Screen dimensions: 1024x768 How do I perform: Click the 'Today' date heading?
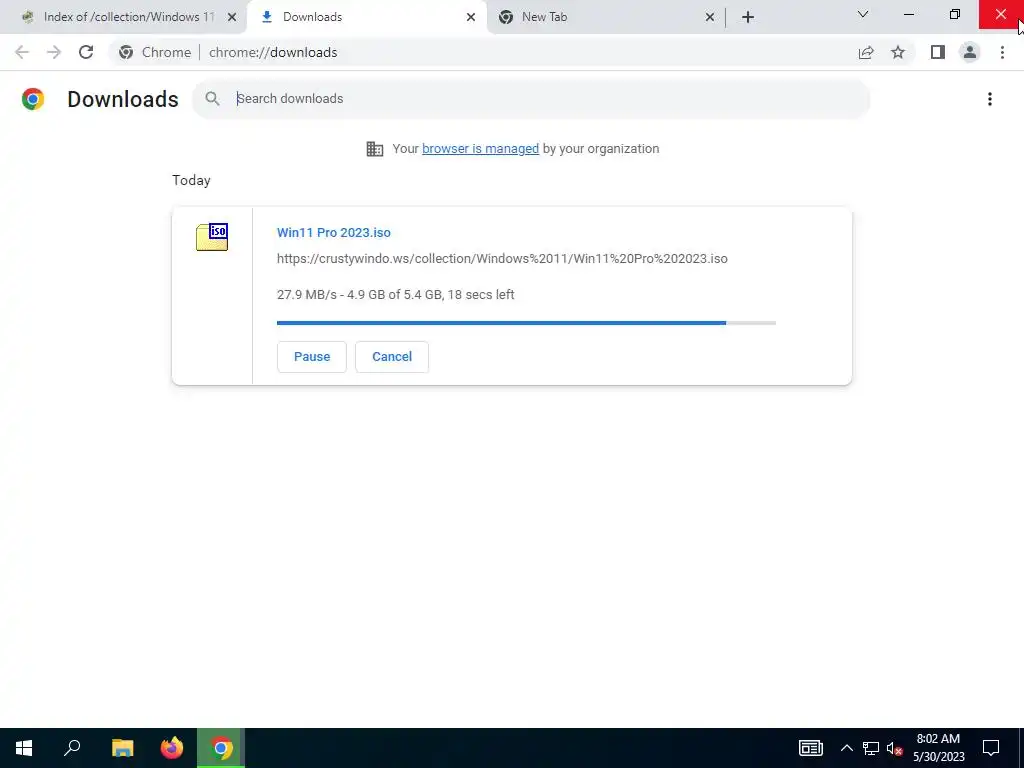coord(191,180)
